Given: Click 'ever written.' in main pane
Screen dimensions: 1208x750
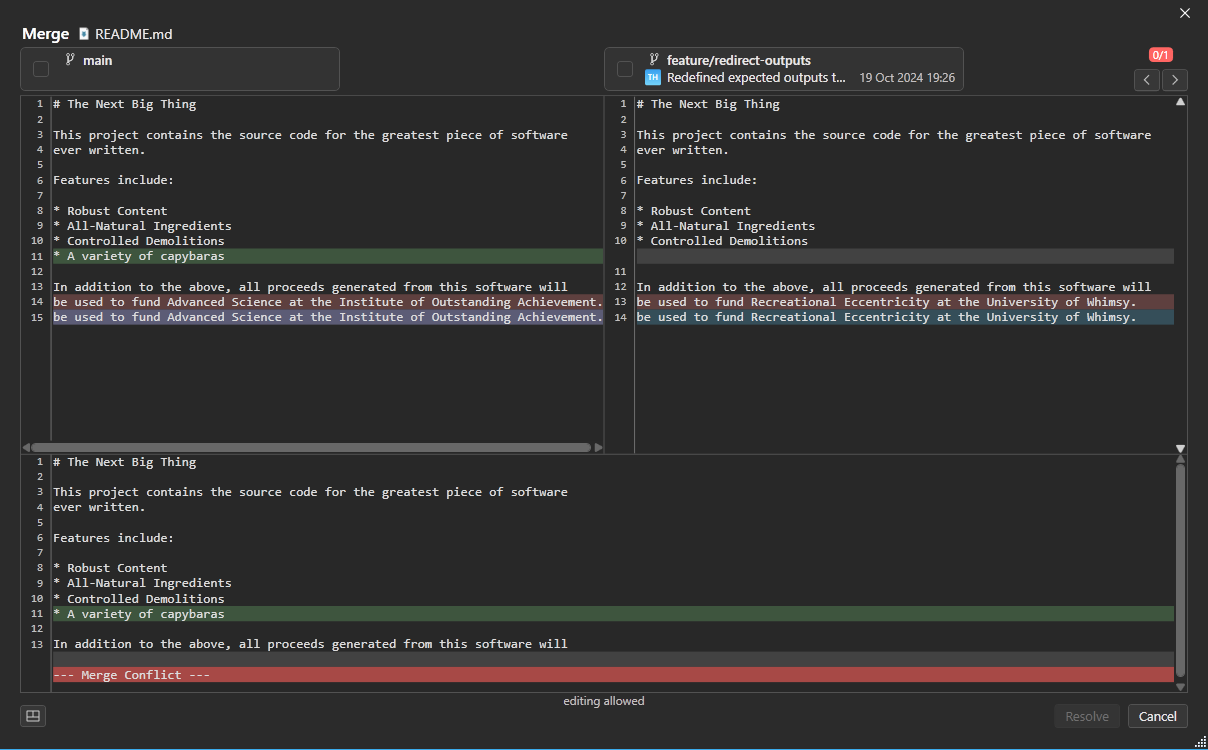Looking at the screenshot, I should [99, 150].
